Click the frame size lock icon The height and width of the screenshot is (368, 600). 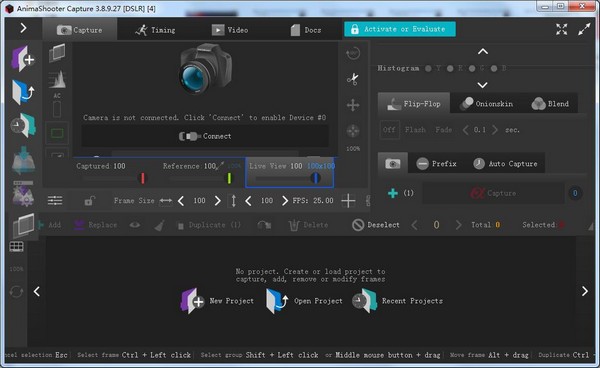tap(89, 200)
